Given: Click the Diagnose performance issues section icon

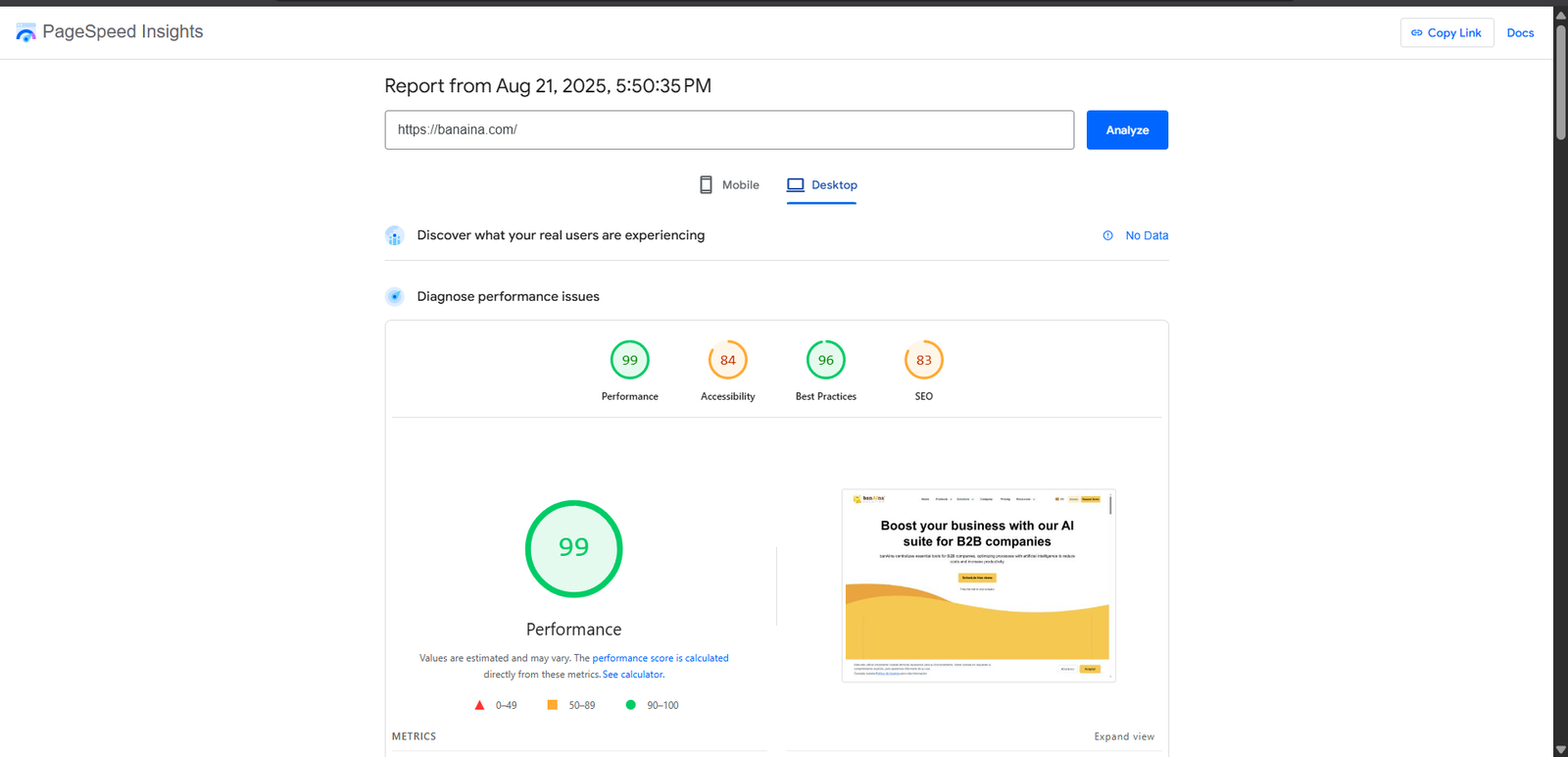Looking at the screenshot, I should [x=394, y=296].
